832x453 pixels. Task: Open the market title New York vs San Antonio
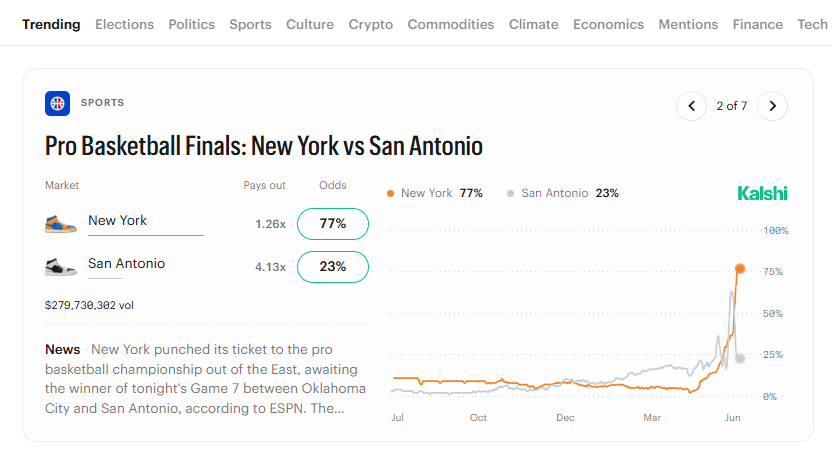pyautogui.click(x=264, y=146)
